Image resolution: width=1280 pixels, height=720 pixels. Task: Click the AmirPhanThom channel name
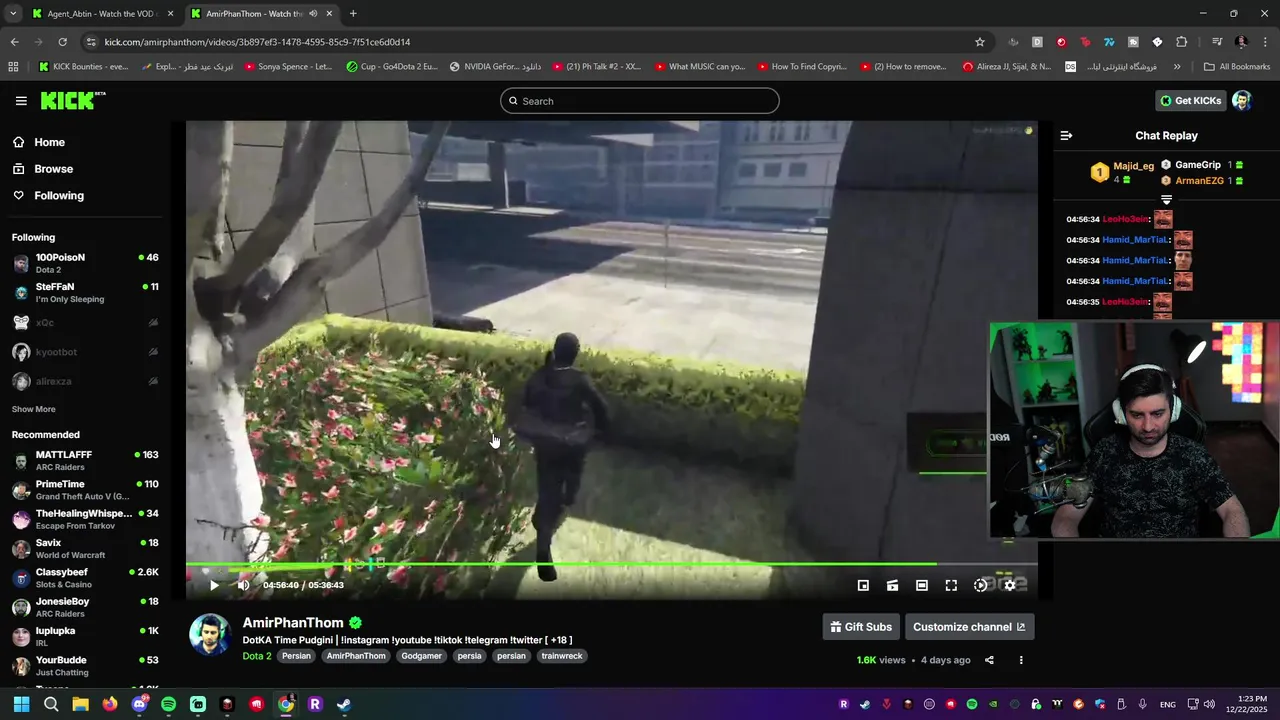point(293,623)
